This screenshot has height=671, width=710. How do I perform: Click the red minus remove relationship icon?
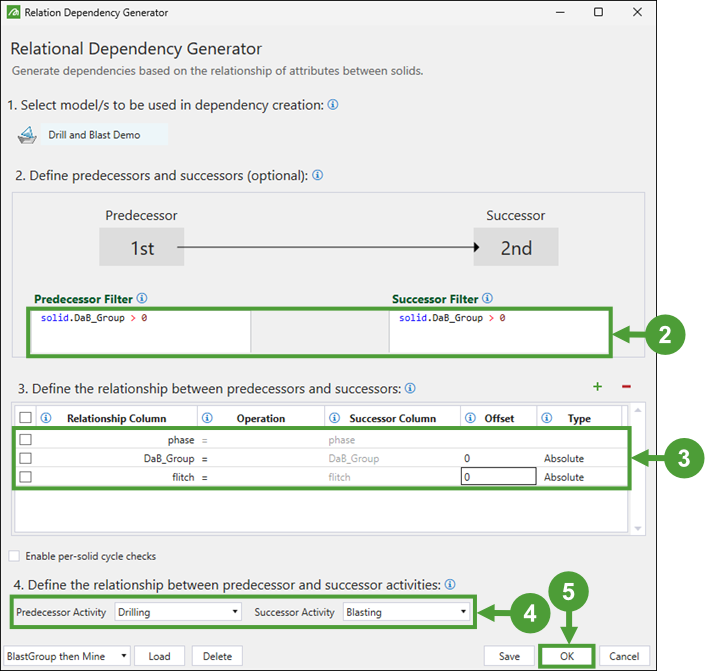[626, 387]
